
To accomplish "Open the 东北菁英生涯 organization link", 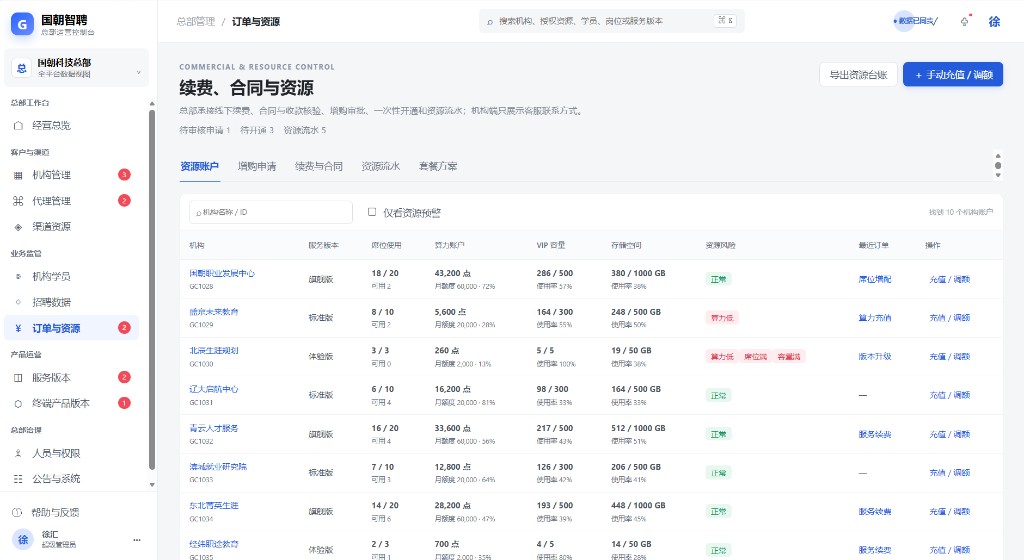I will tap(214, 505).
